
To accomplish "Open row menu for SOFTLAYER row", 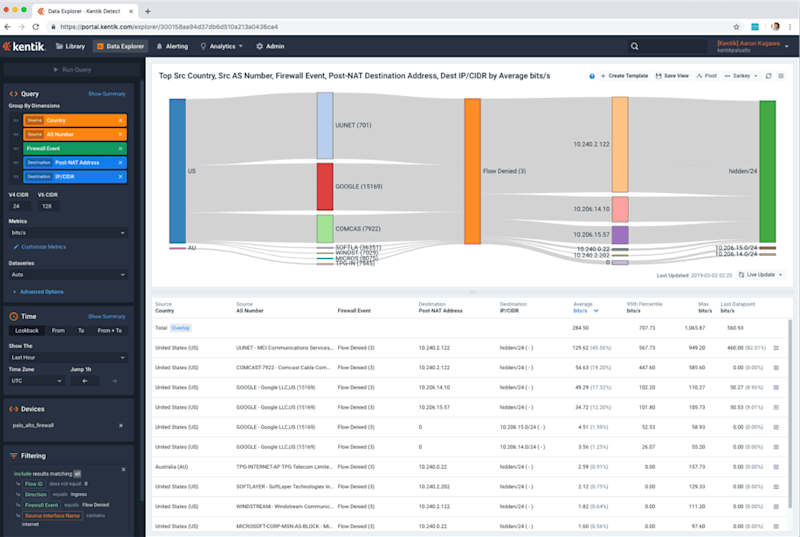I will [x=776, y=487].
